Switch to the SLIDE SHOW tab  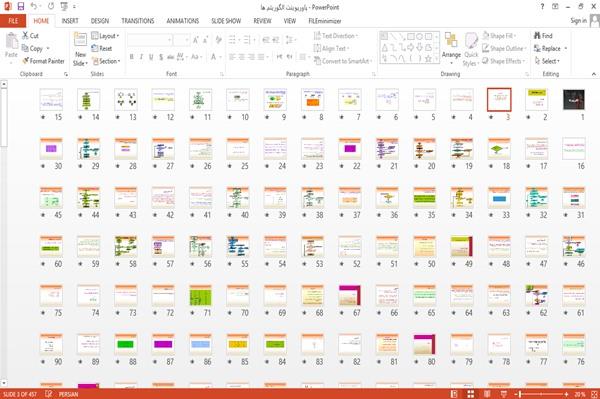[226, 21]
